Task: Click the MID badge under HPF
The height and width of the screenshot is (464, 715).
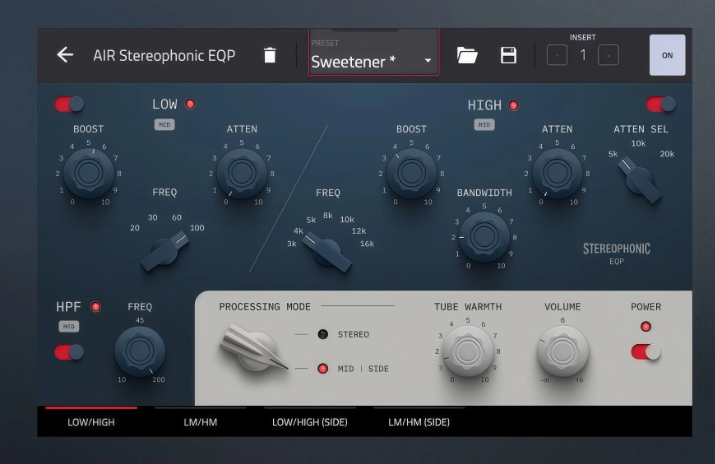Action: tap(68, 326)
